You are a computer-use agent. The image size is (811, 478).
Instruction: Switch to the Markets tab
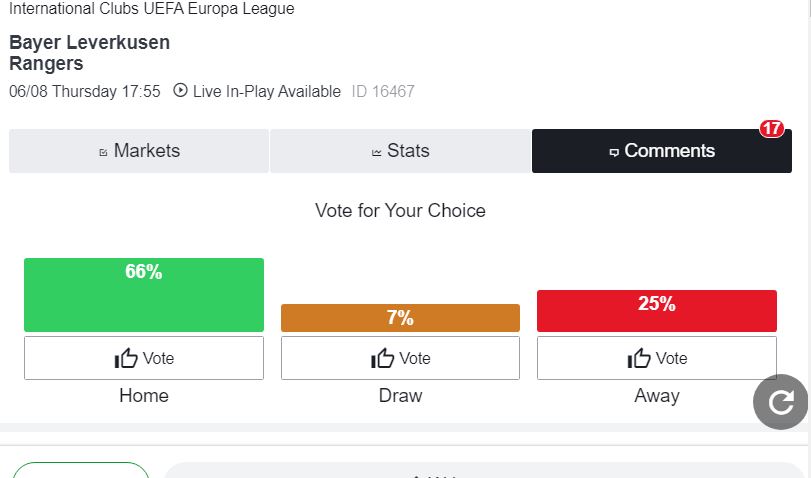pos(139,151)
